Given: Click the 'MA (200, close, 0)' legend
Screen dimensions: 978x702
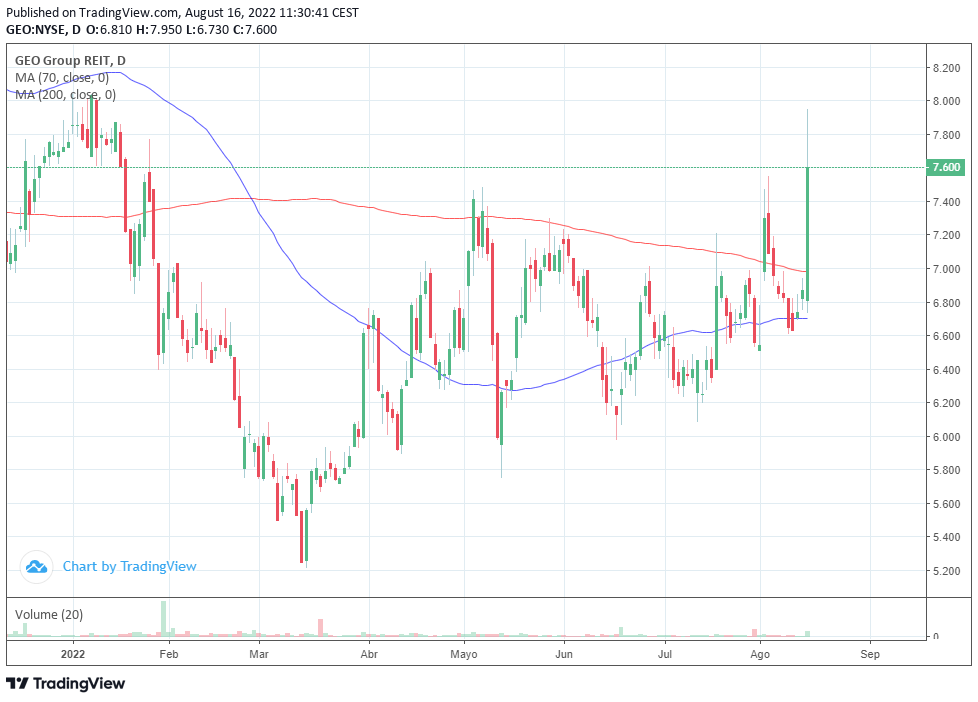Looking at the screenshot, I should 65,94.
